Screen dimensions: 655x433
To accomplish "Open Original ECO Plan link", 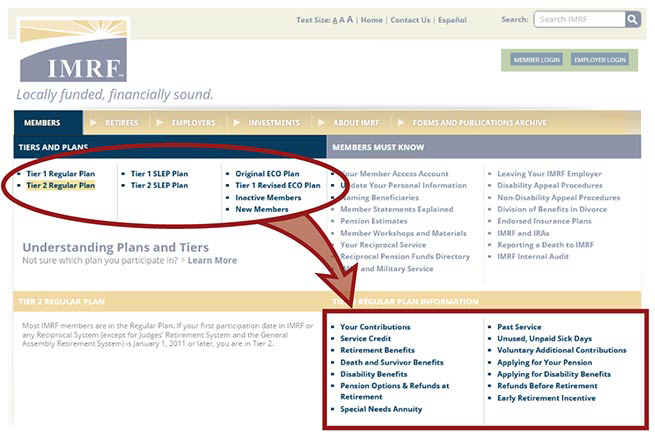I will point(267,174).
